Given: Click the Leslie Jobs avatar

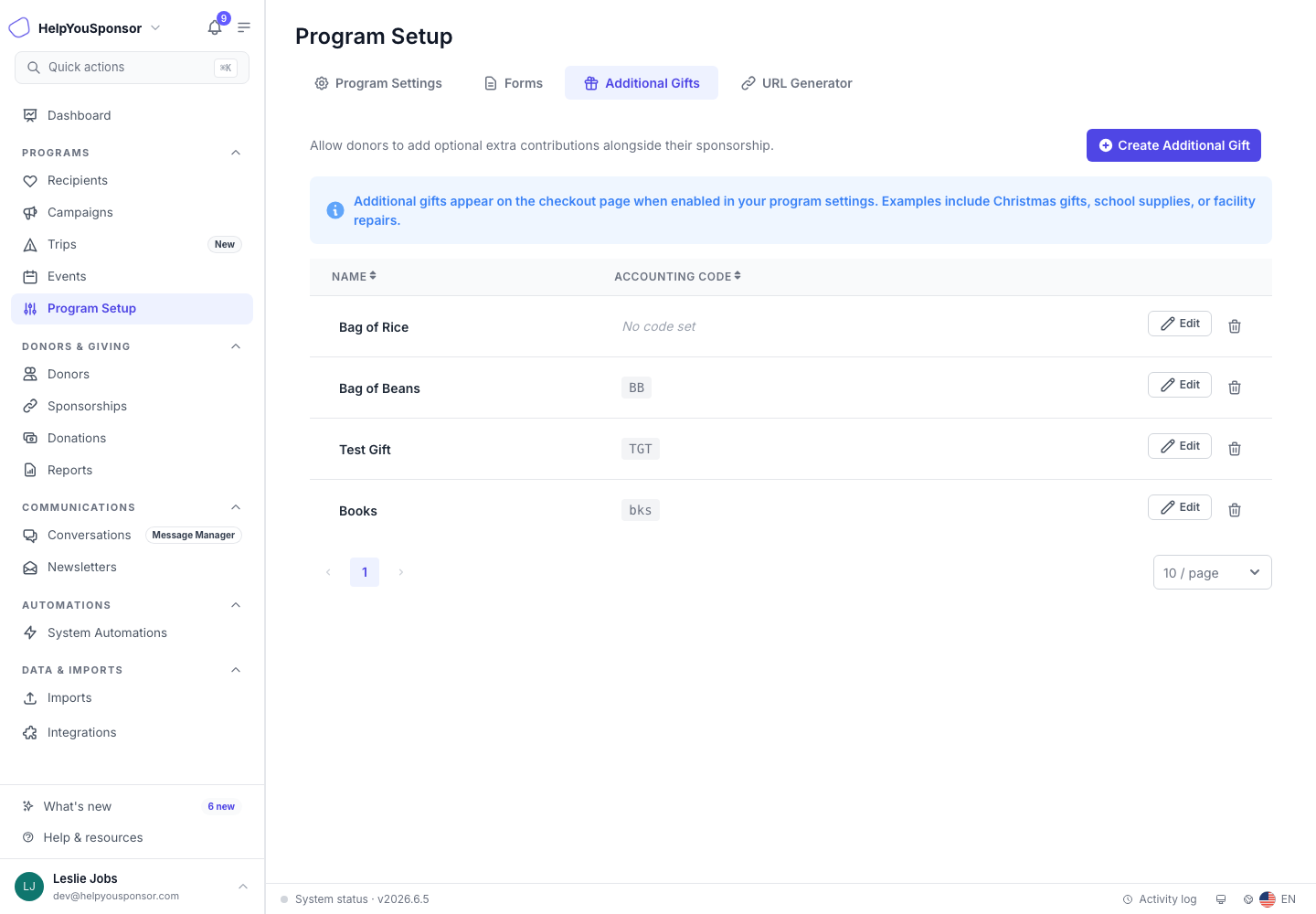Looking at the screenshot, I should click(x=29, y=887).
